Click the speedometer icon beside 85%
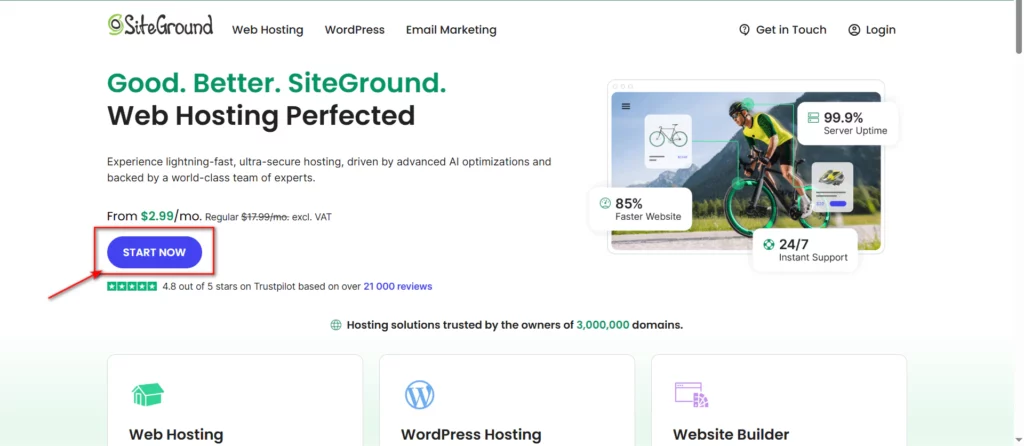This screenshot has width=1024, height=446. pyautogui.click(x=605, y=203)
